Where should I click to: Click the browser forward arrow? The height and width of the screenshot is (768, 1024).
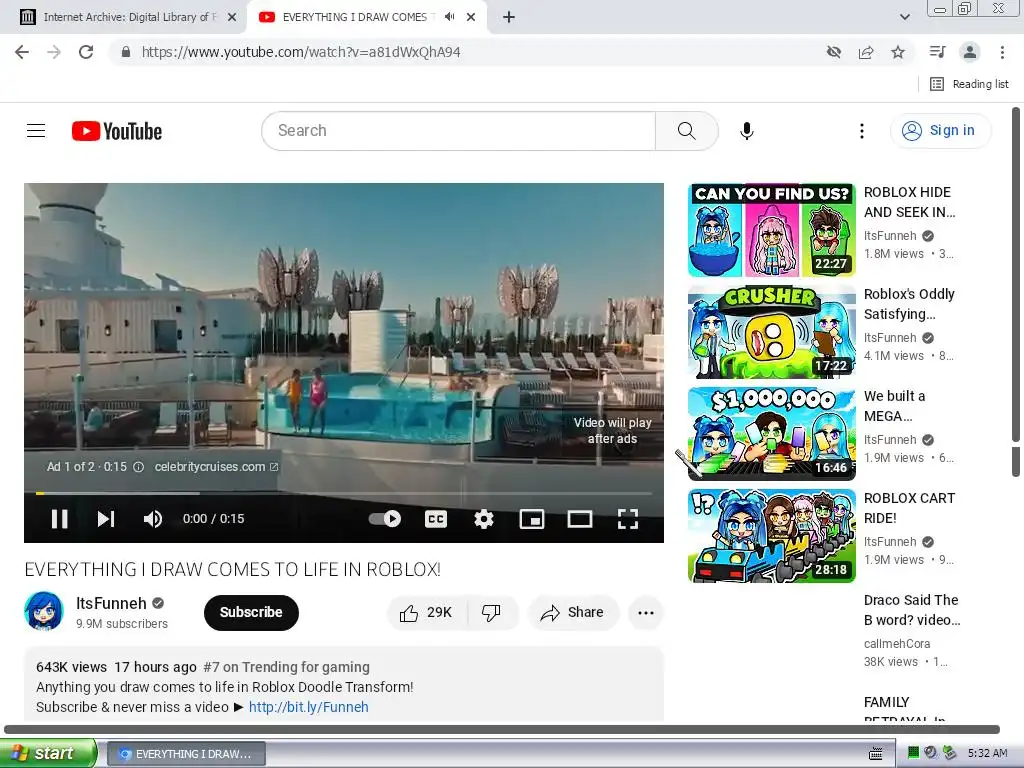[x=54, y=52]
